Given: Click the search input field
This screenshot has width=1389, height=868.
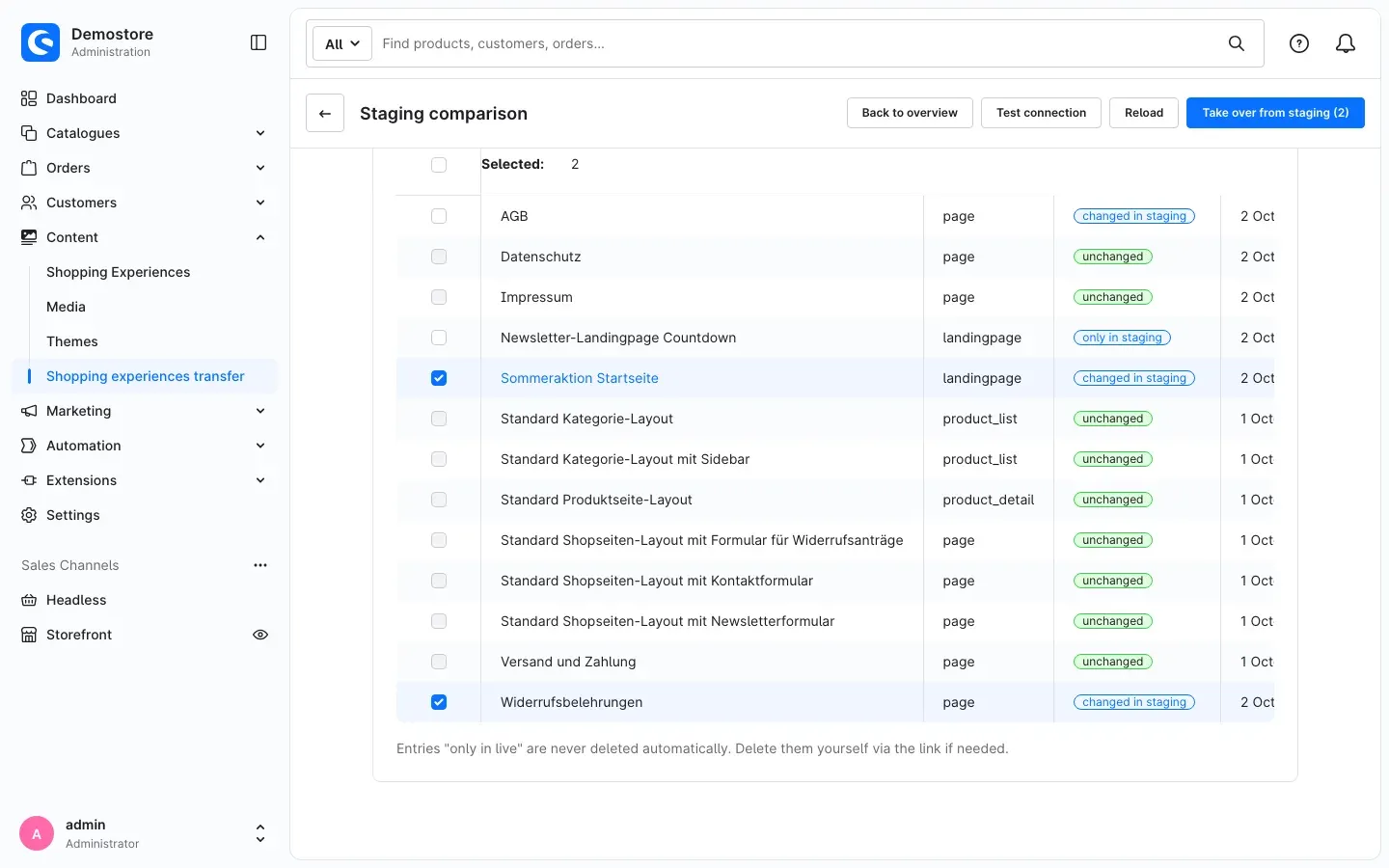Looking at the screenshot, I should click(x=797, y=43).
